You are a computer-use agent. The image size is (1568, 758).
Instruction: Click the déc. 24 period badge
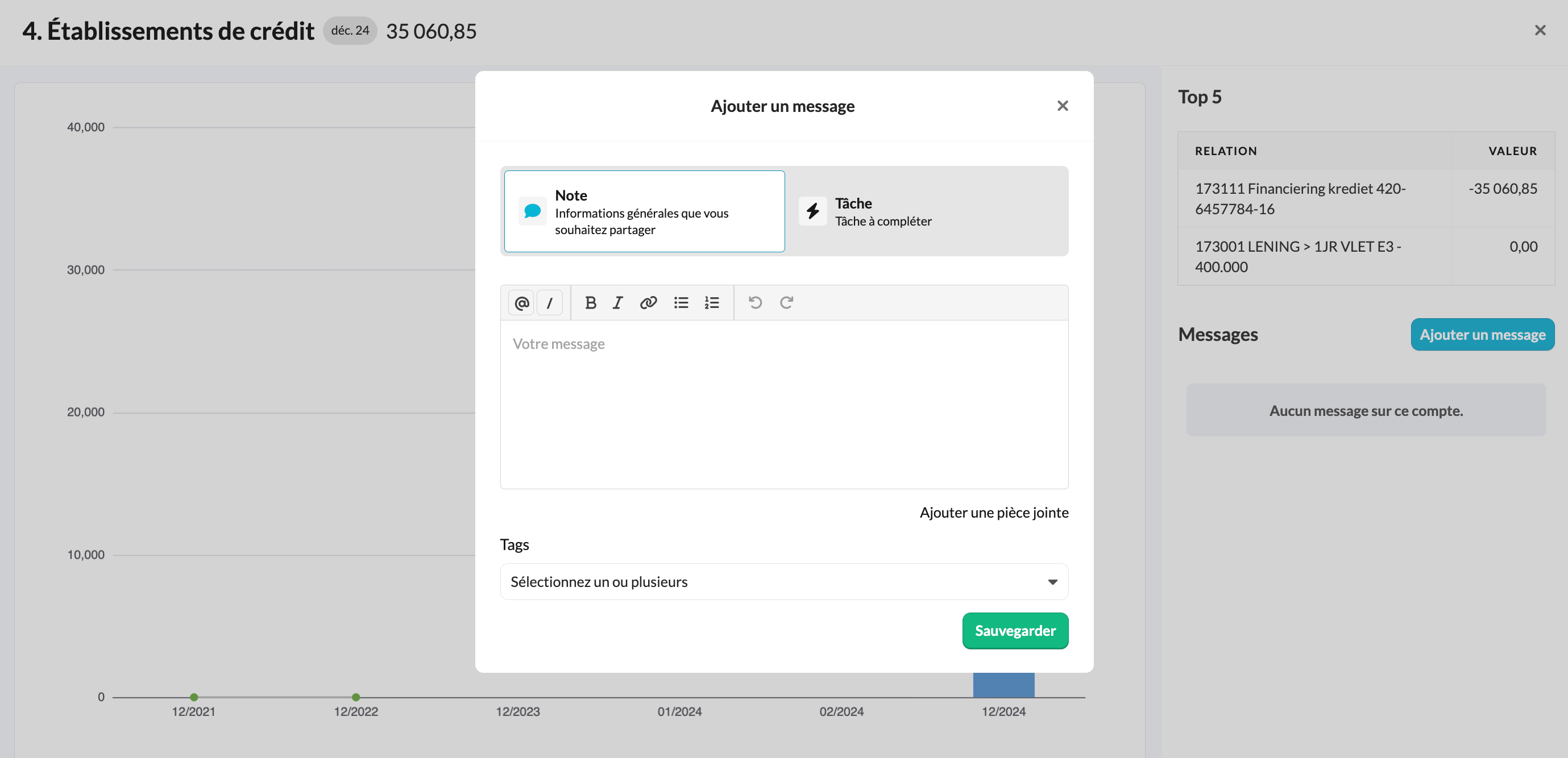tap(350, 31)
